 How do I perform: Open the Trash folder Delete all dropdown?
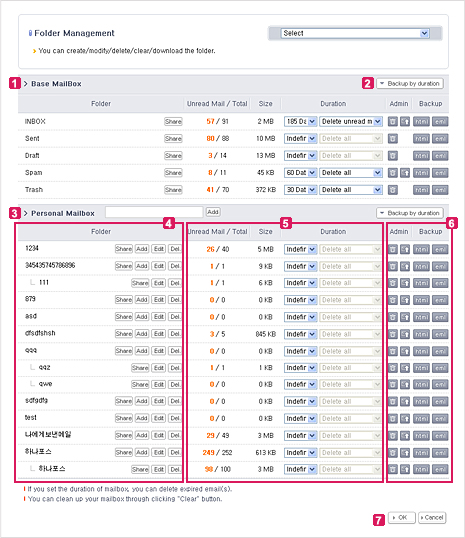coord(351,190)
